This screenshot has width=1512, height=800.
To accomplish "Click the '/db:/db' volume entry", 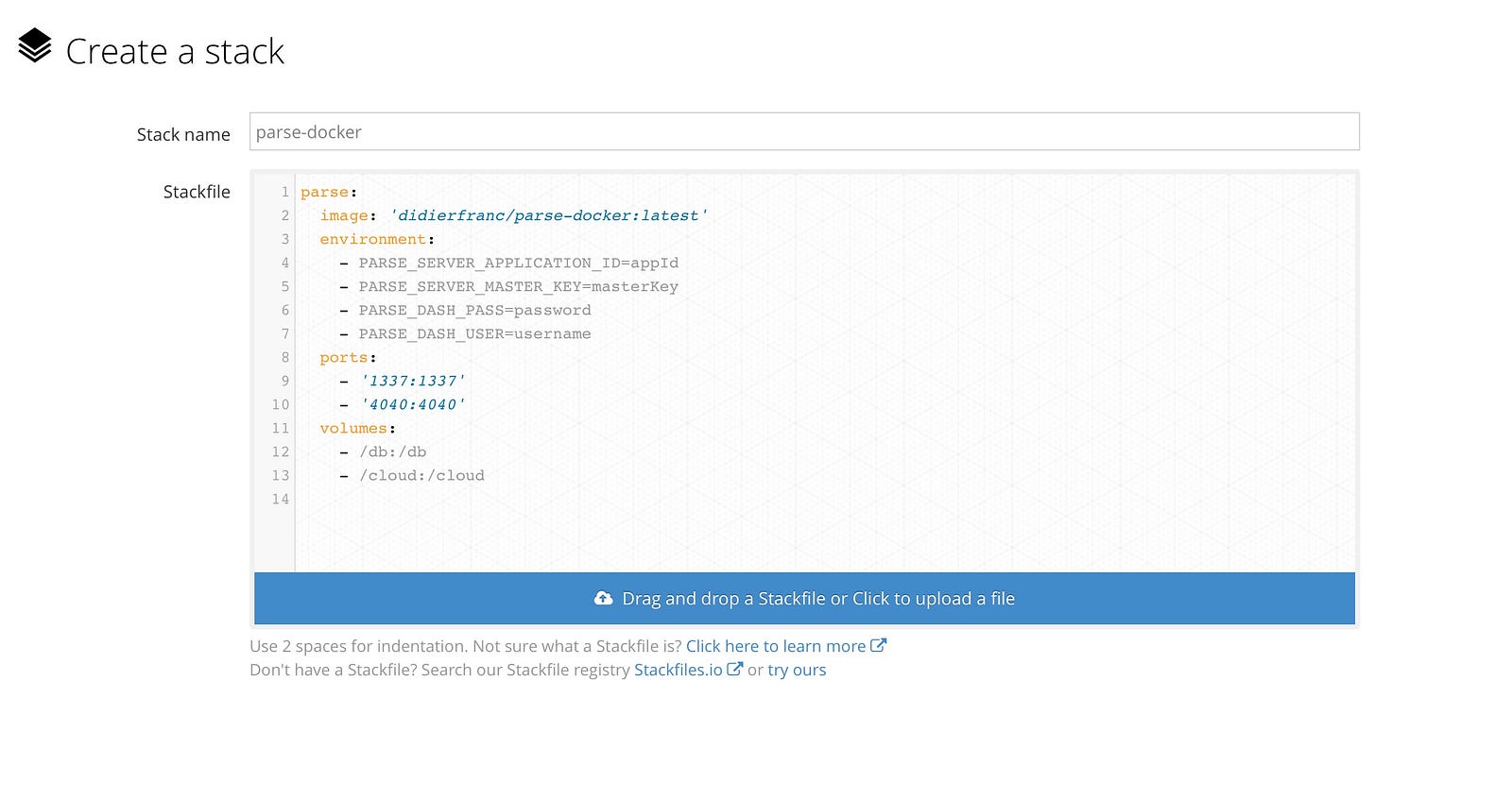I will point(392,451).
